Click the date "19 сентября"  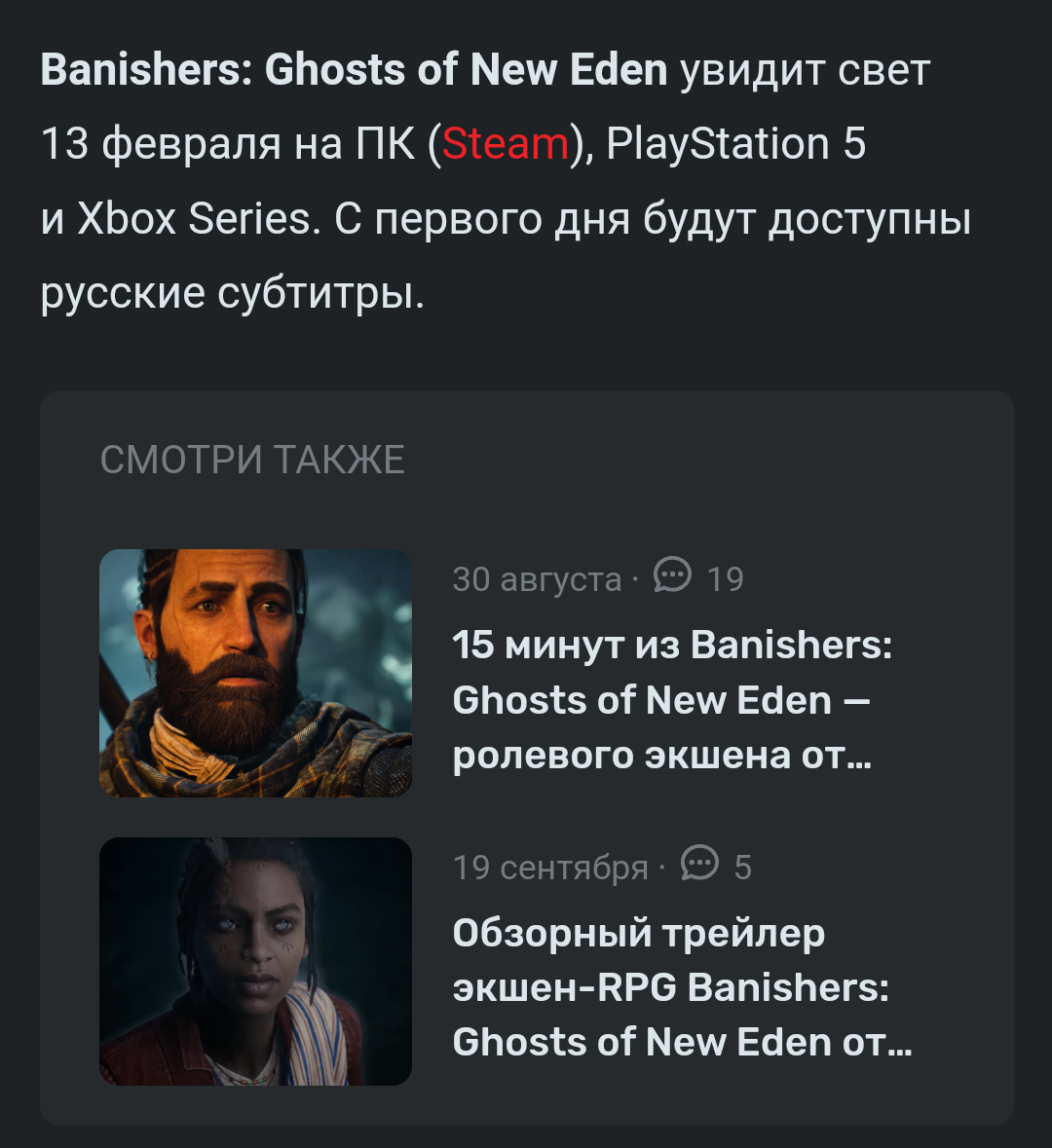[x=550, y=868]
